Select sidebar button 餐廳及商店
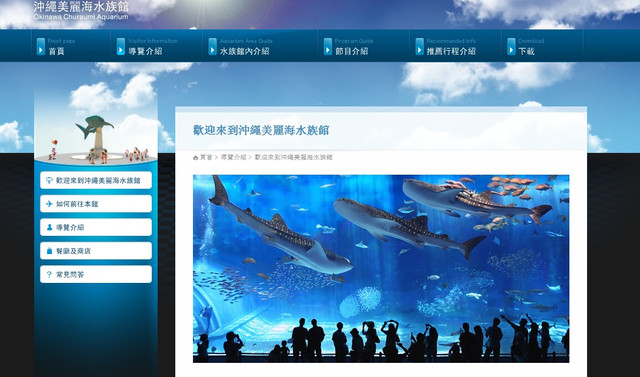Screen dimensions: 640x377 click(x=96, y=251)
